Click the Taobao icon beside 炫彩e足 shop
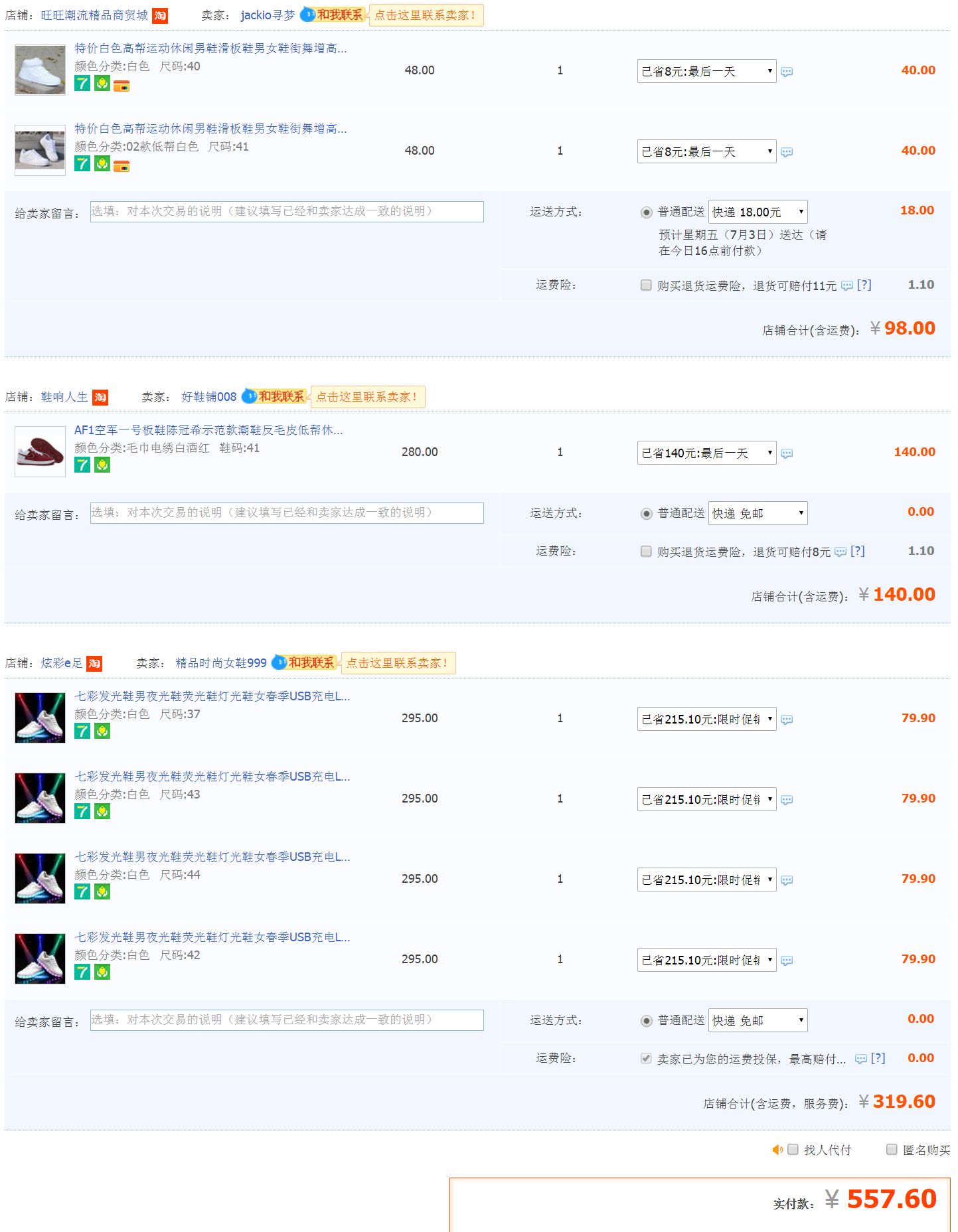 [x=94, y=663]
